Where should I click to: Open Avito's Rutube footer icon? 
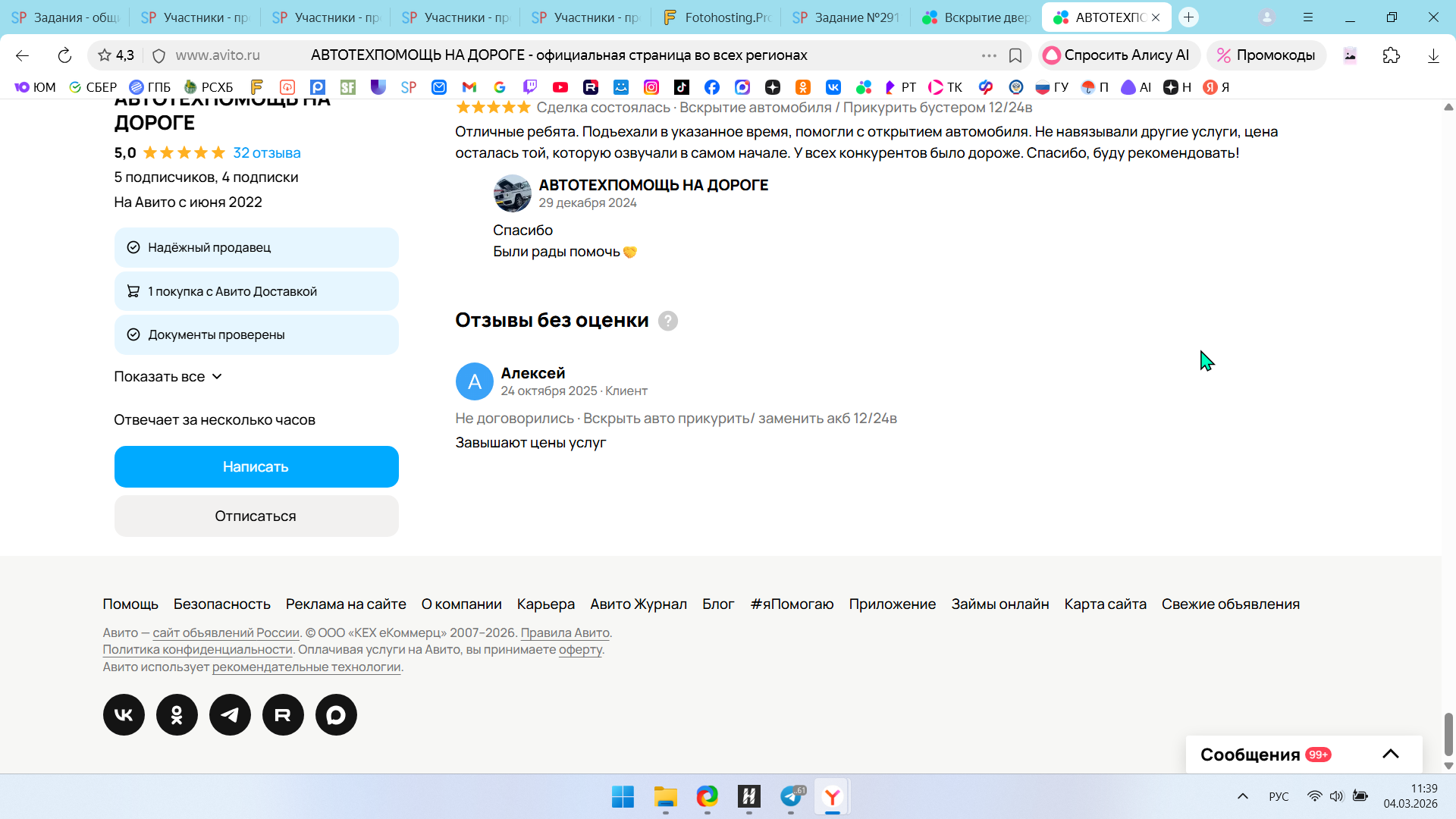[x=283, y=714]
